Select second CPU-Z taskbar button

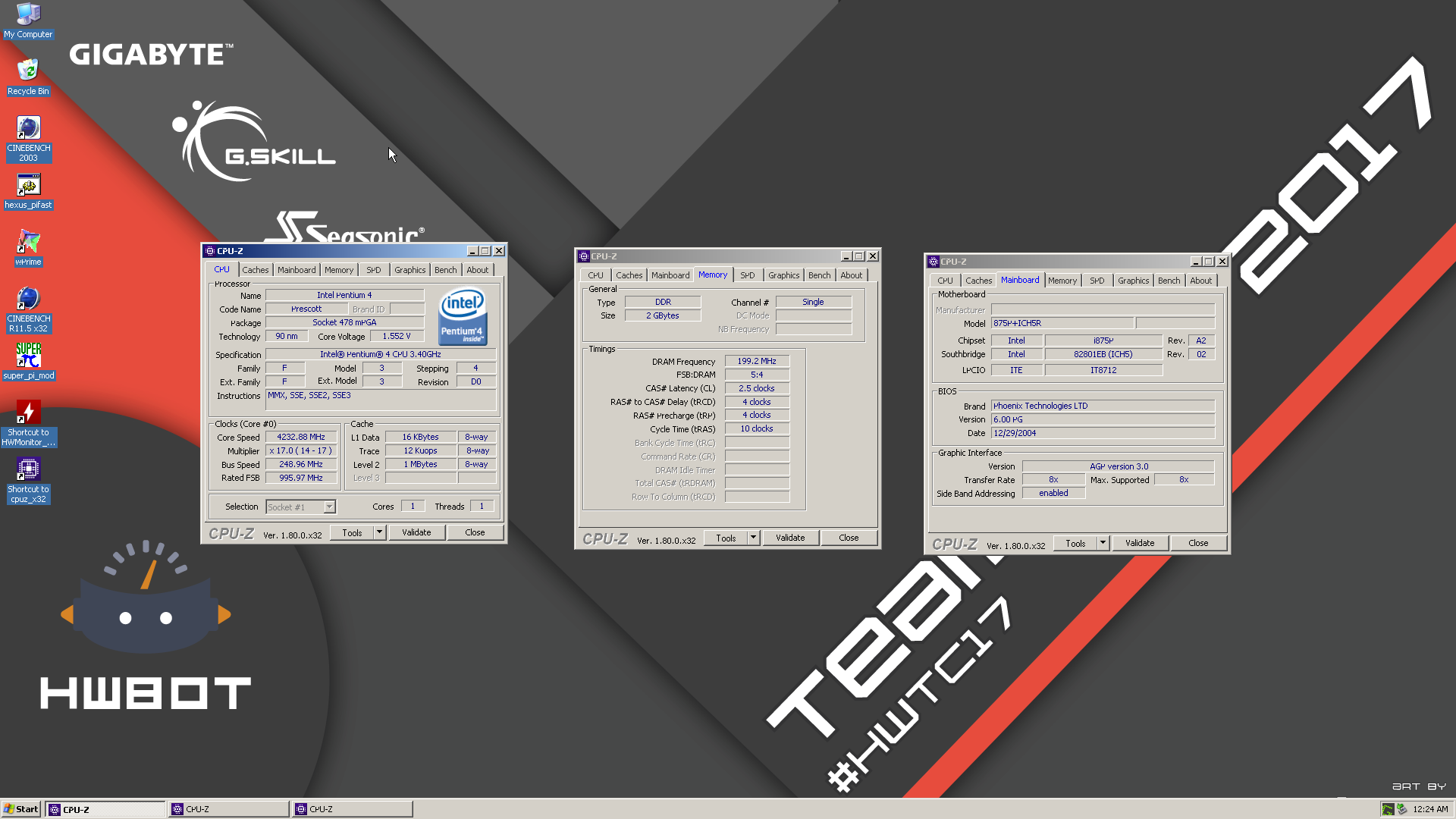[229, 809]
